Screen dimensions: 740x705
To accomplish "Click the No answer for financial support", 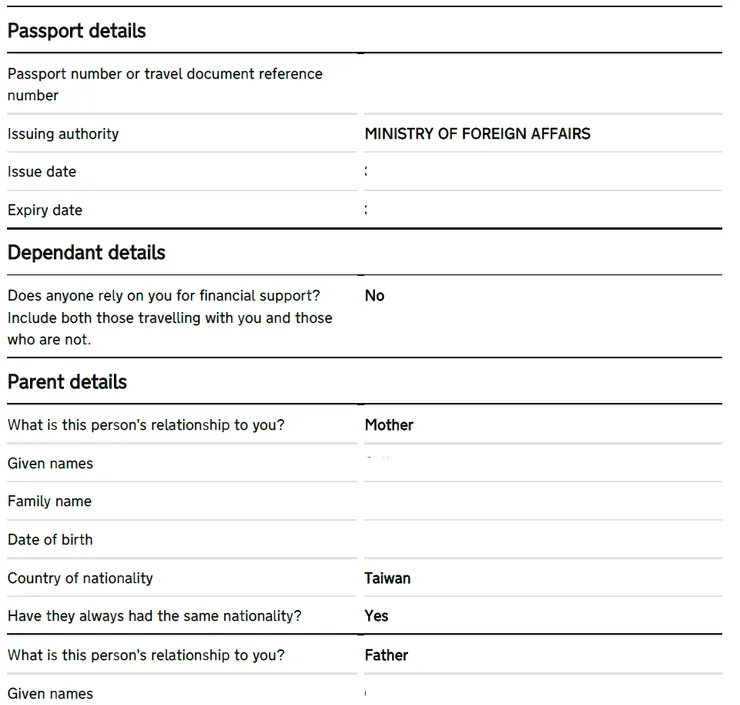I will tap(375, 296).
